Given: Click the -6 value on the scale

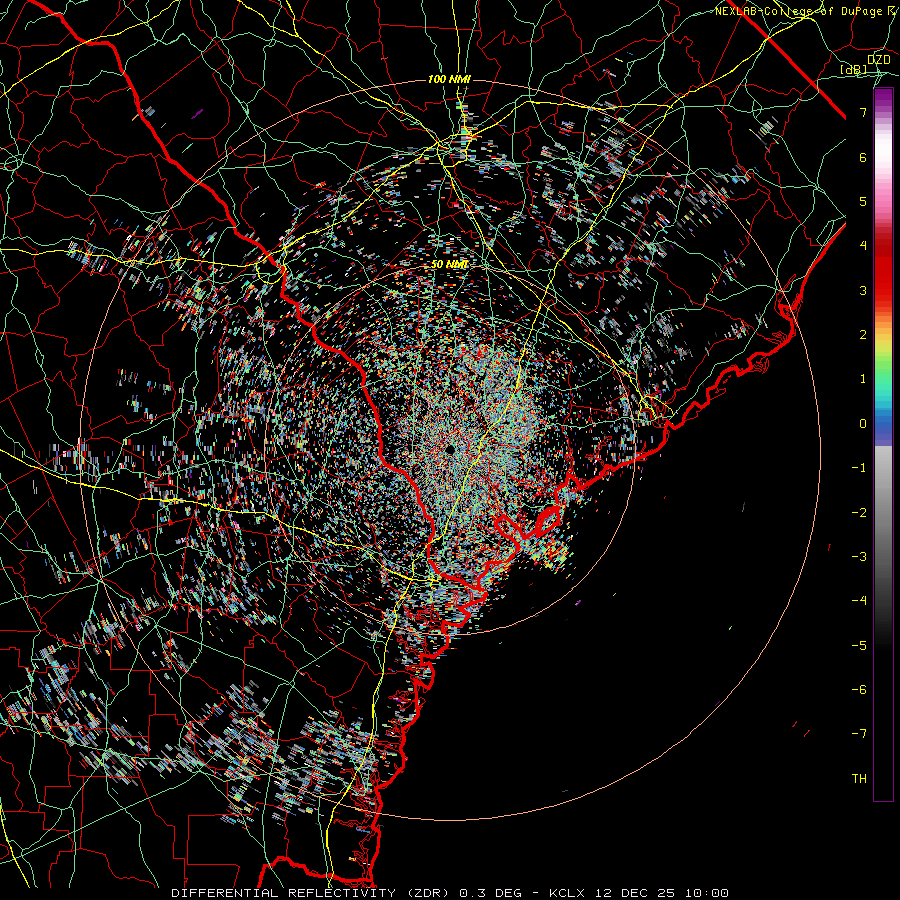Looking at the screenshot, I should [859, 690].
